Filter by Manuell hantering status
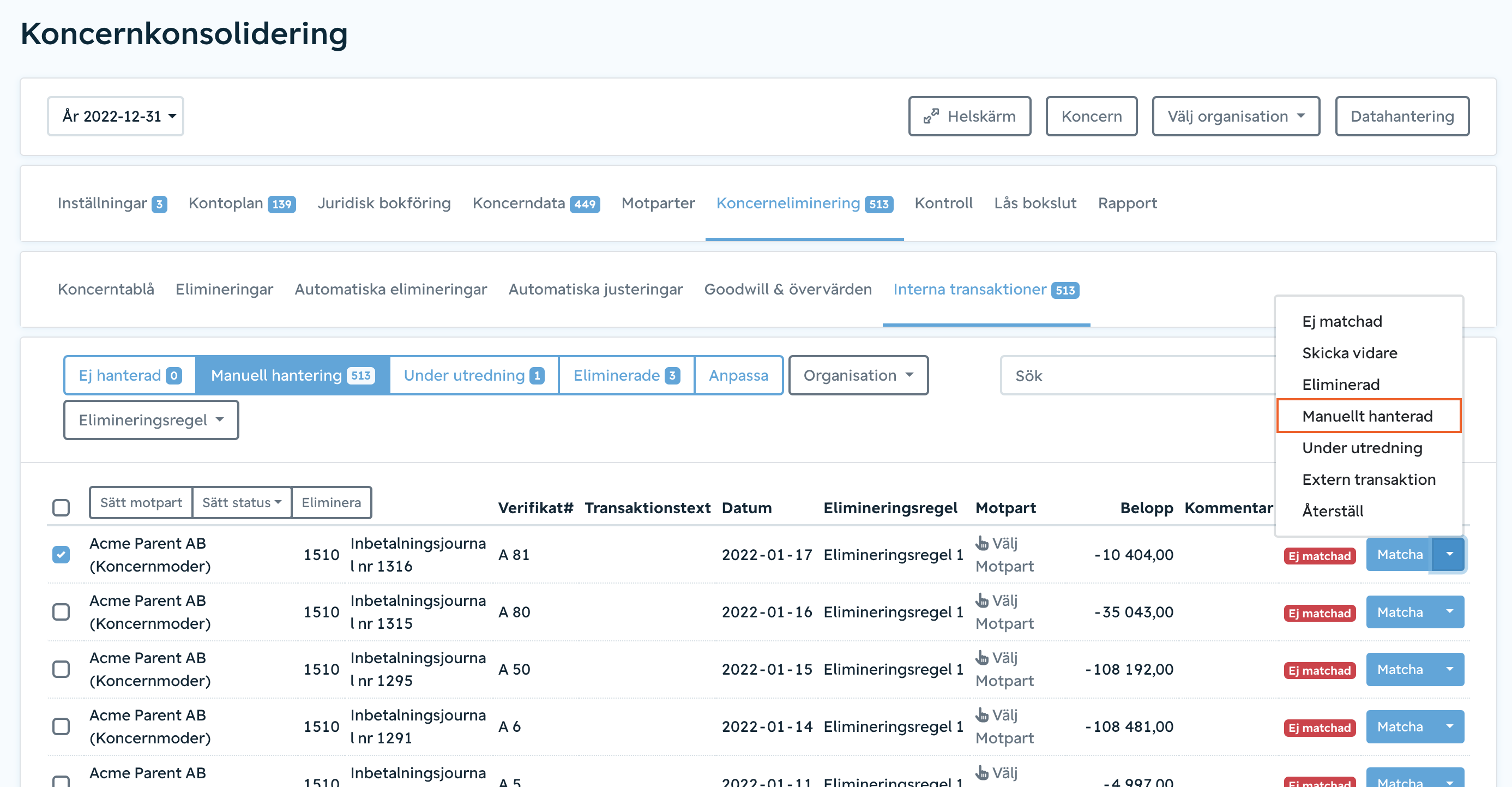 [x=292, y=375]
